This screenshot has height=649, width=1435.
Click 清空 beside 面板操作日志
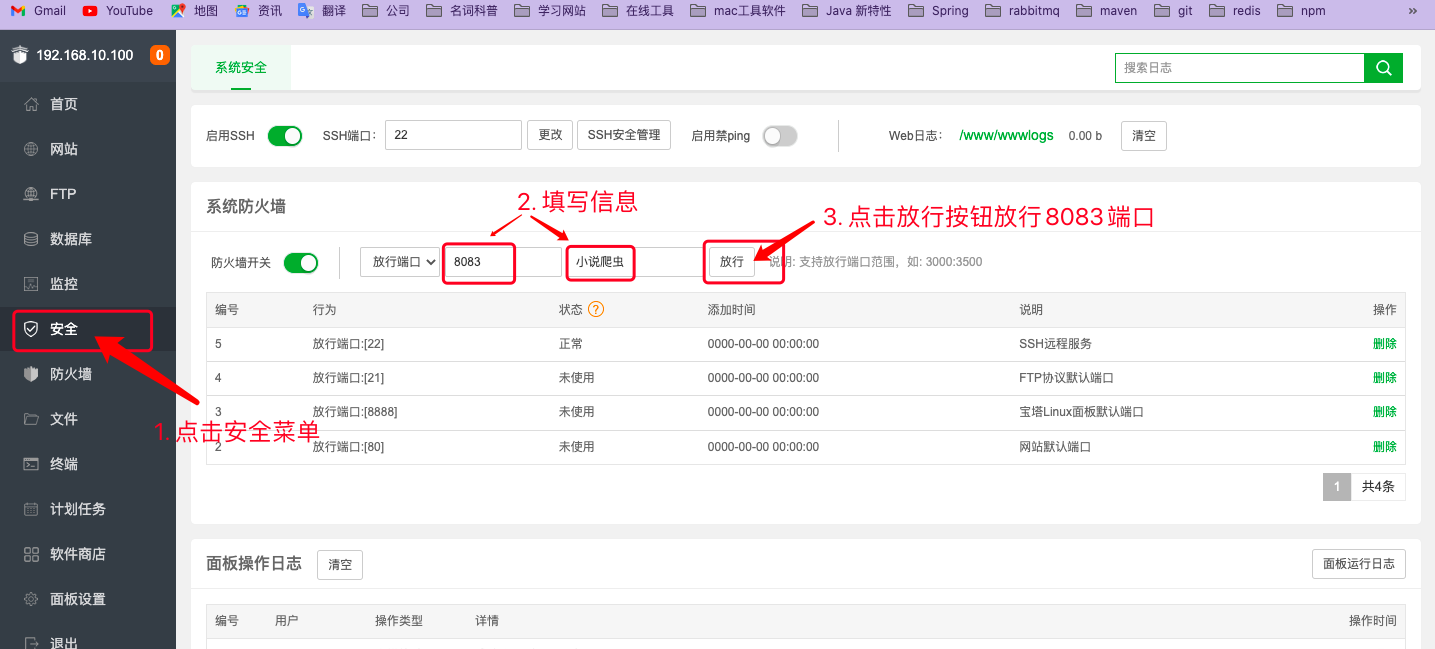pyautogui.click(x=340, y=564)
